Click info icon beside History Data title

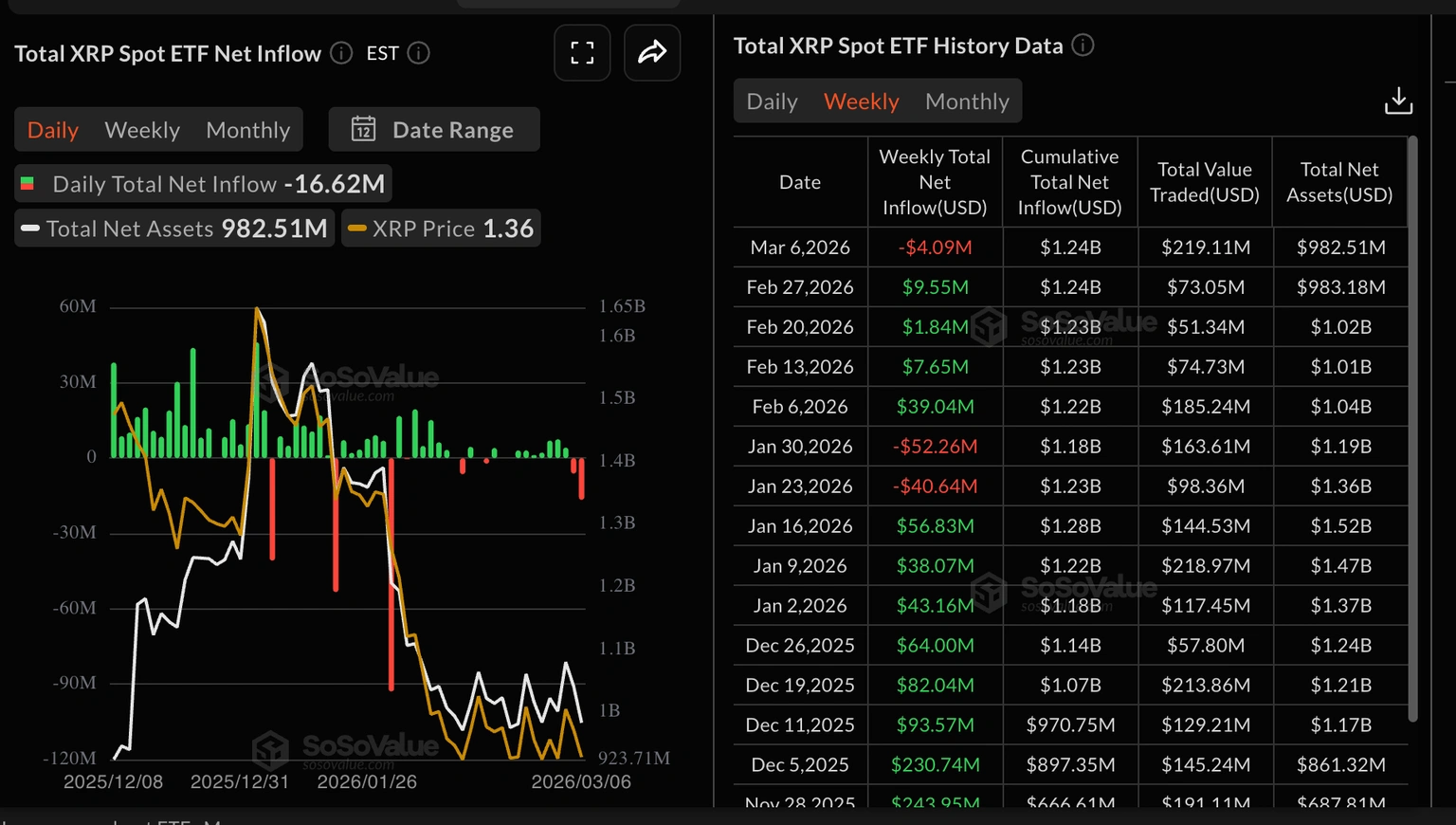[1083, 46]
